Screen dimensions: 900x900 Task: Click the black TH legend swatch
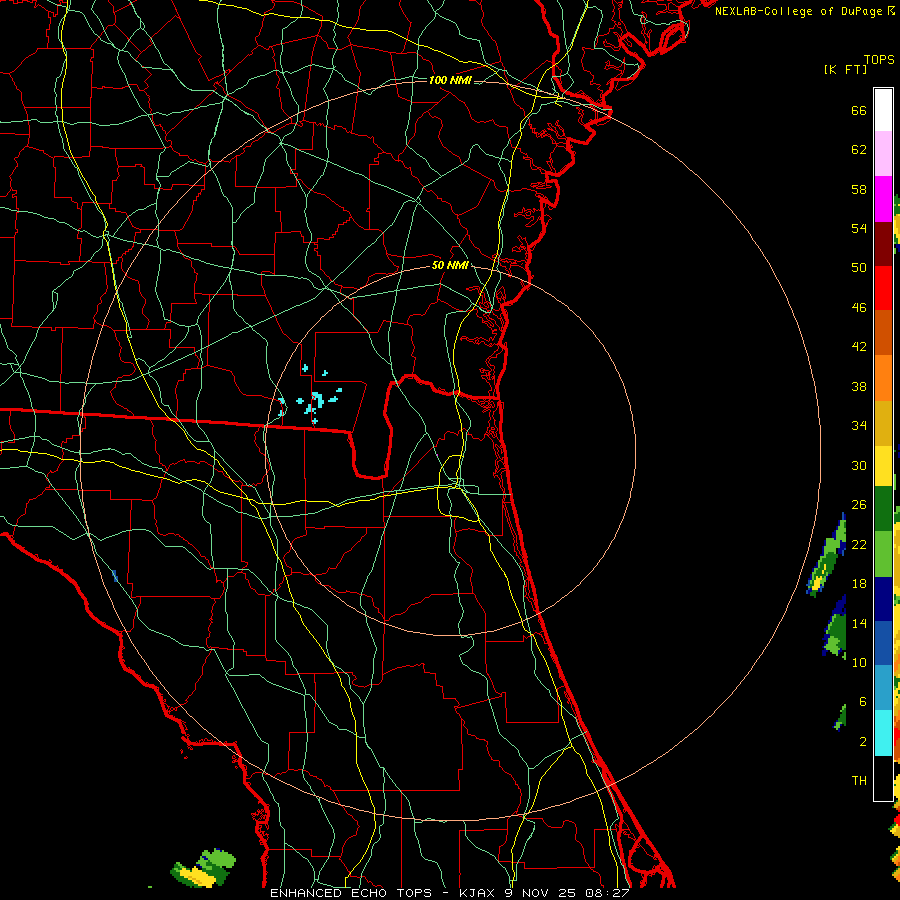click(x=883, y=778)
